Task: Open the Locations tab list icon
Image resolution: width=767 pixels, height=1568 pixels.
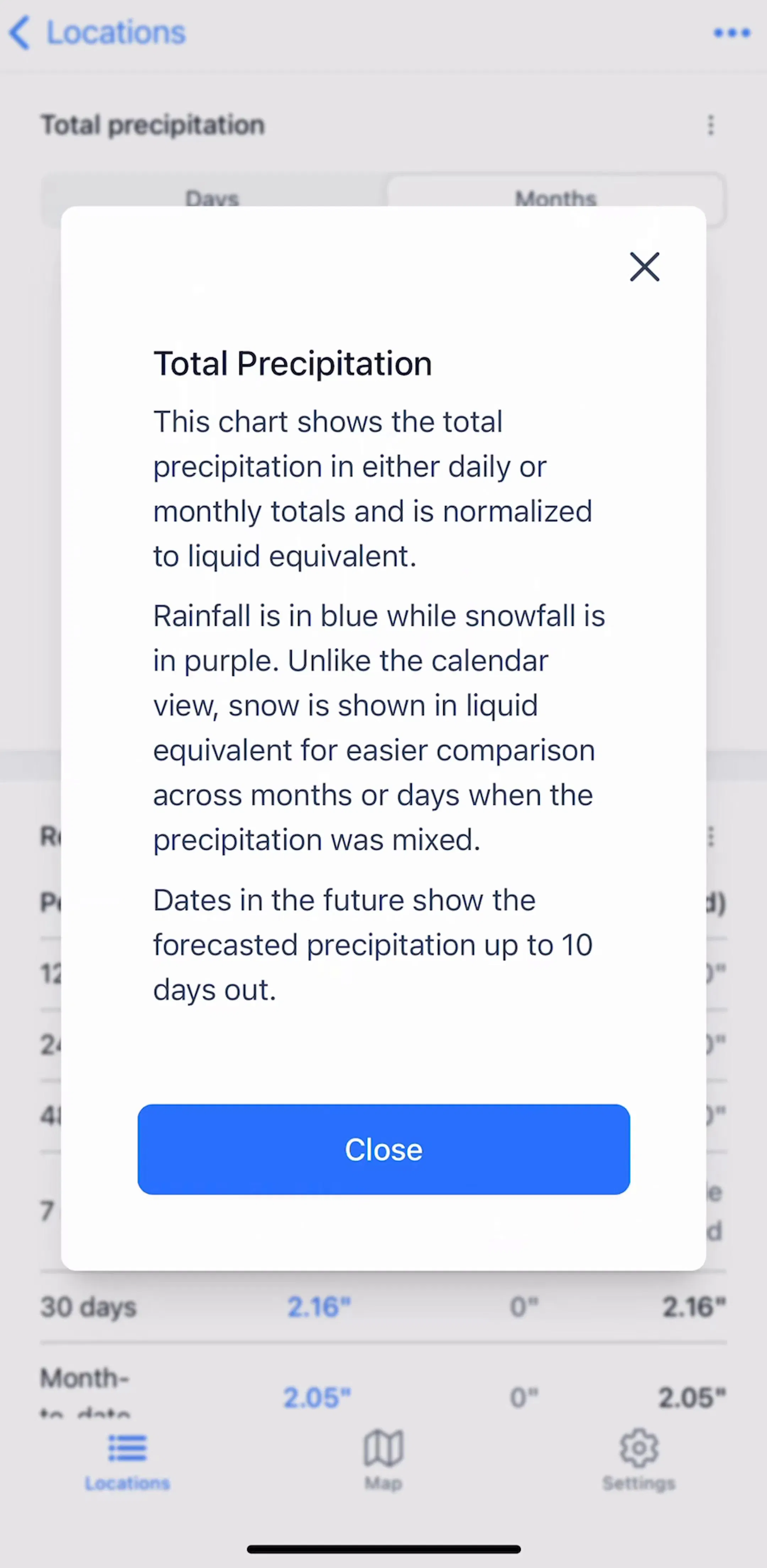Action: tap(127, 1448)
